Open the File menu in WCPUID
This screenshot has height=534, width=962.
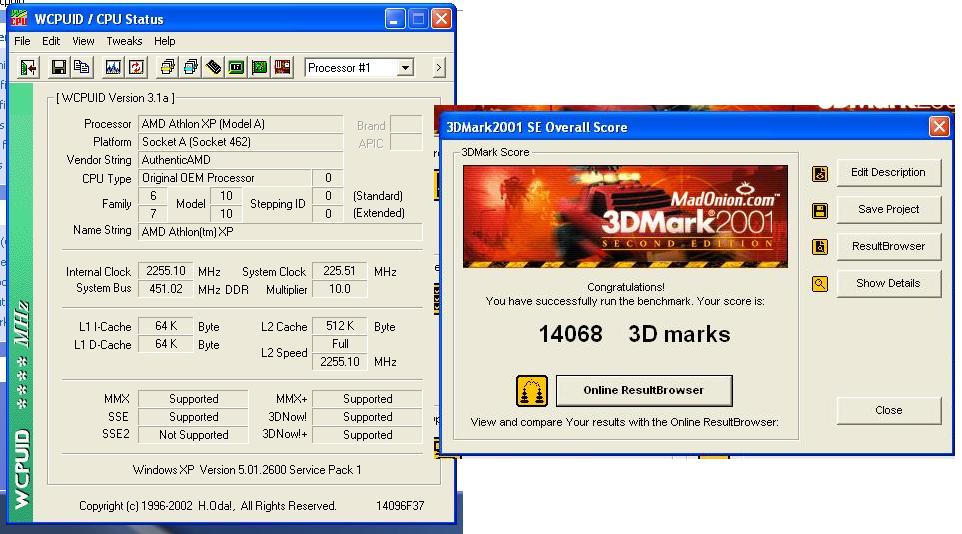click(x=22, y=41)
